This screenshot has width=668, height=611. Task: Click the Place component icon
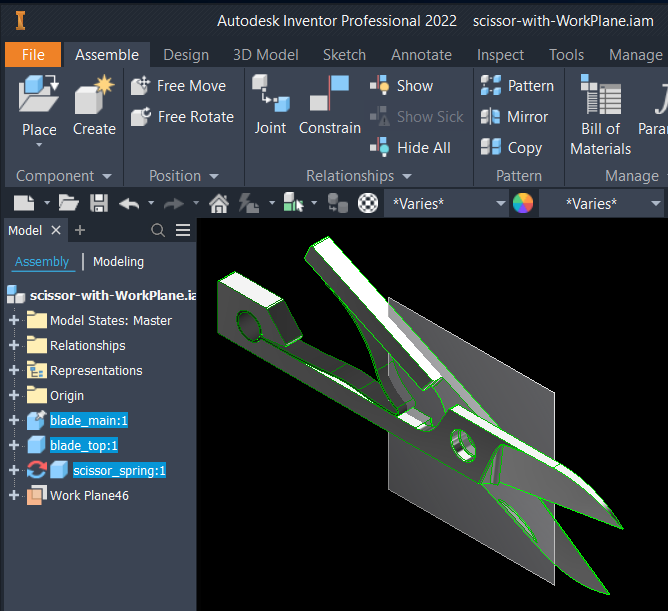(x=39, y=95)
